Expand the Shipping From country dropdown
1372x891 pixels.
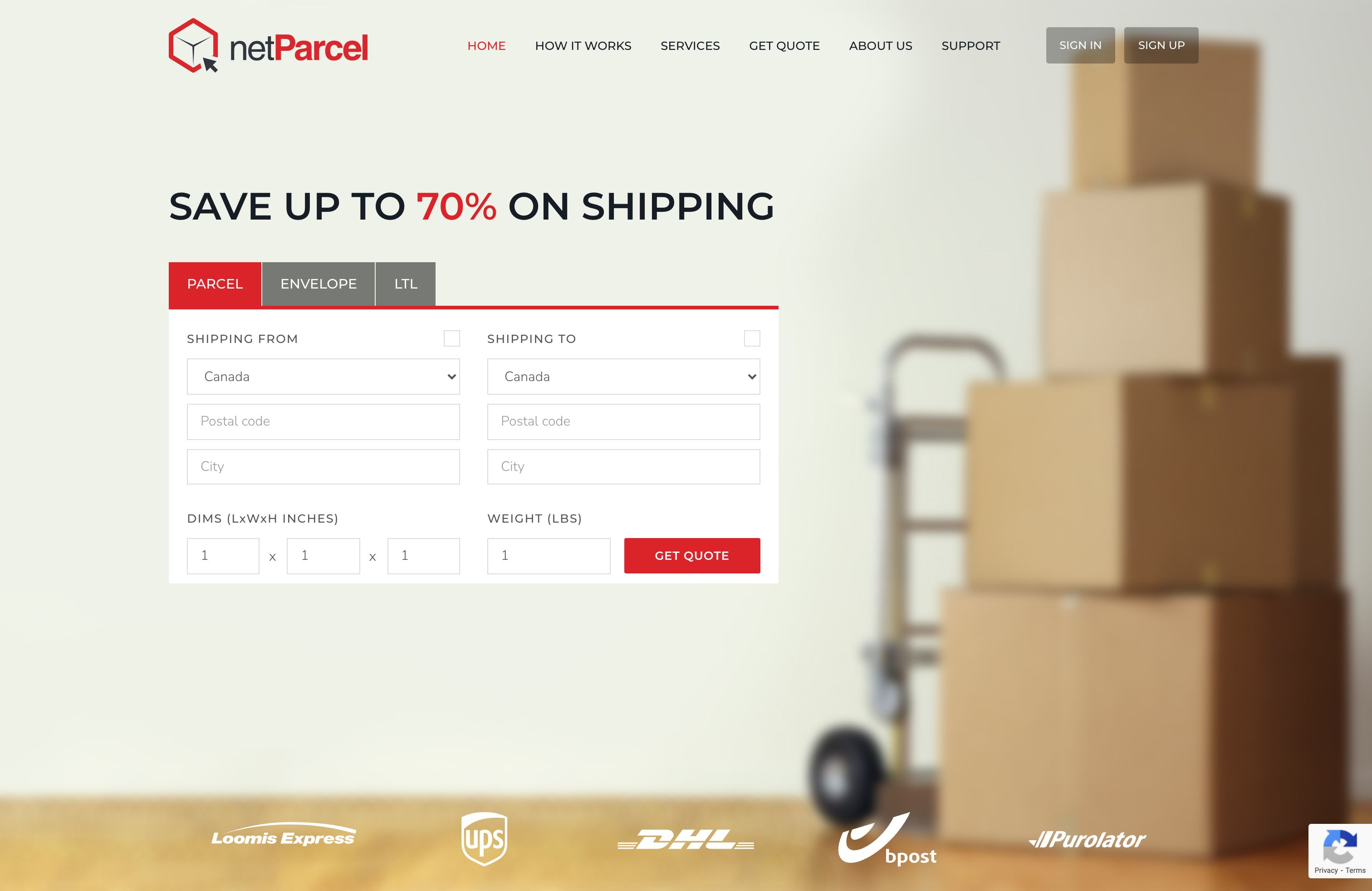click(323, 376)
